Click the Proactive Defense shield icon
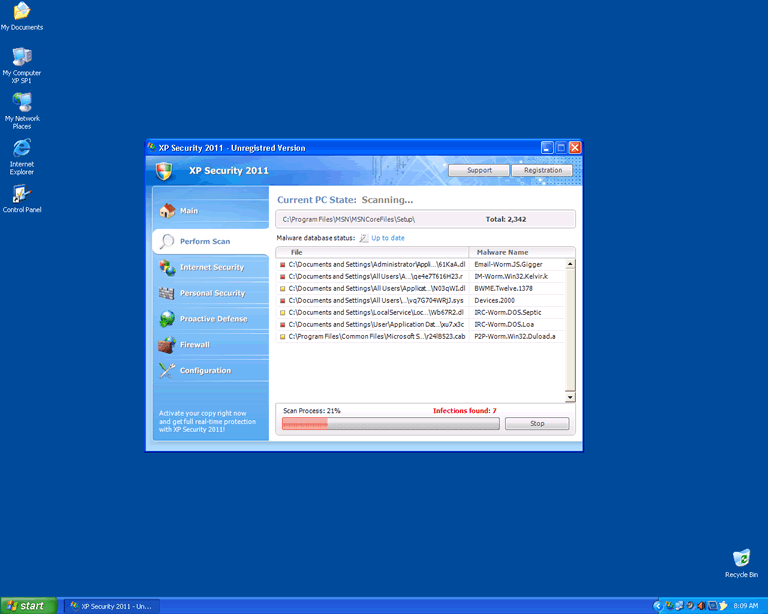768x614 pixels. (x=167, y=319)
